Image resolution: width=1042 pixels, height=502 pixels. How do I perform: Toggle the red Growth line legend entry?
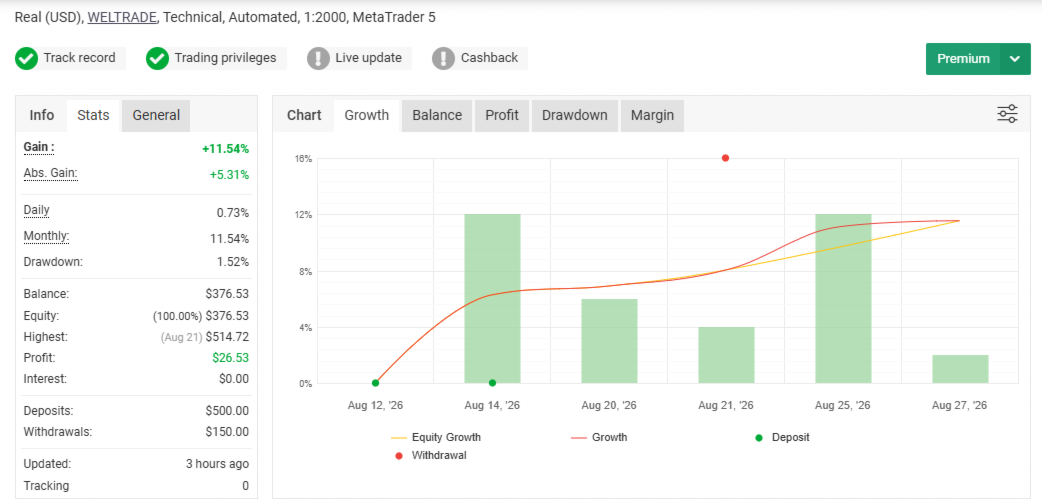coord(599,438)
